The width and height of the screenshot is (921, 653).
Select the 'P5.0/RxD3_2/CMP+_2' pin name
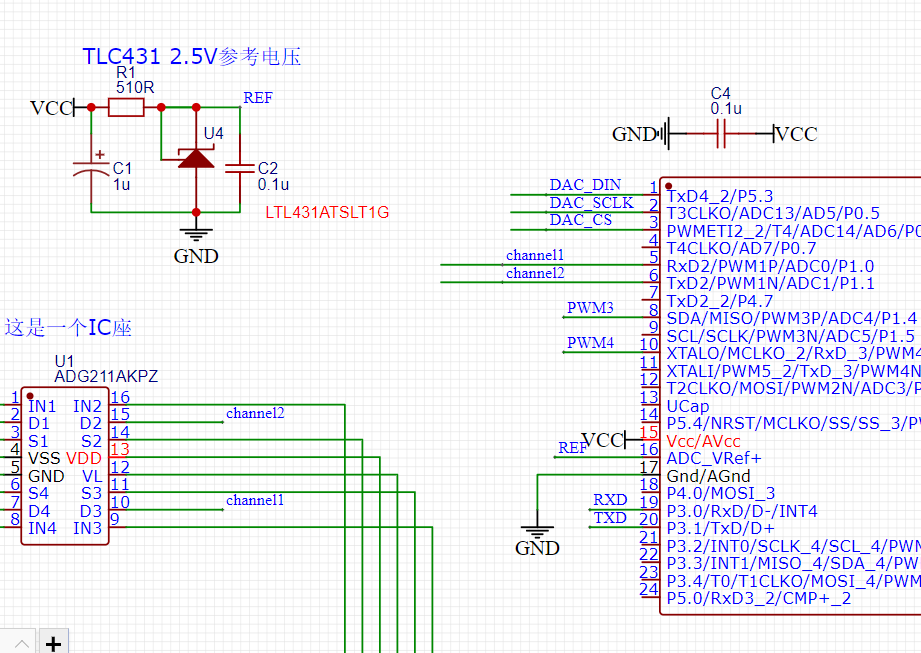(x=758, y=598)
